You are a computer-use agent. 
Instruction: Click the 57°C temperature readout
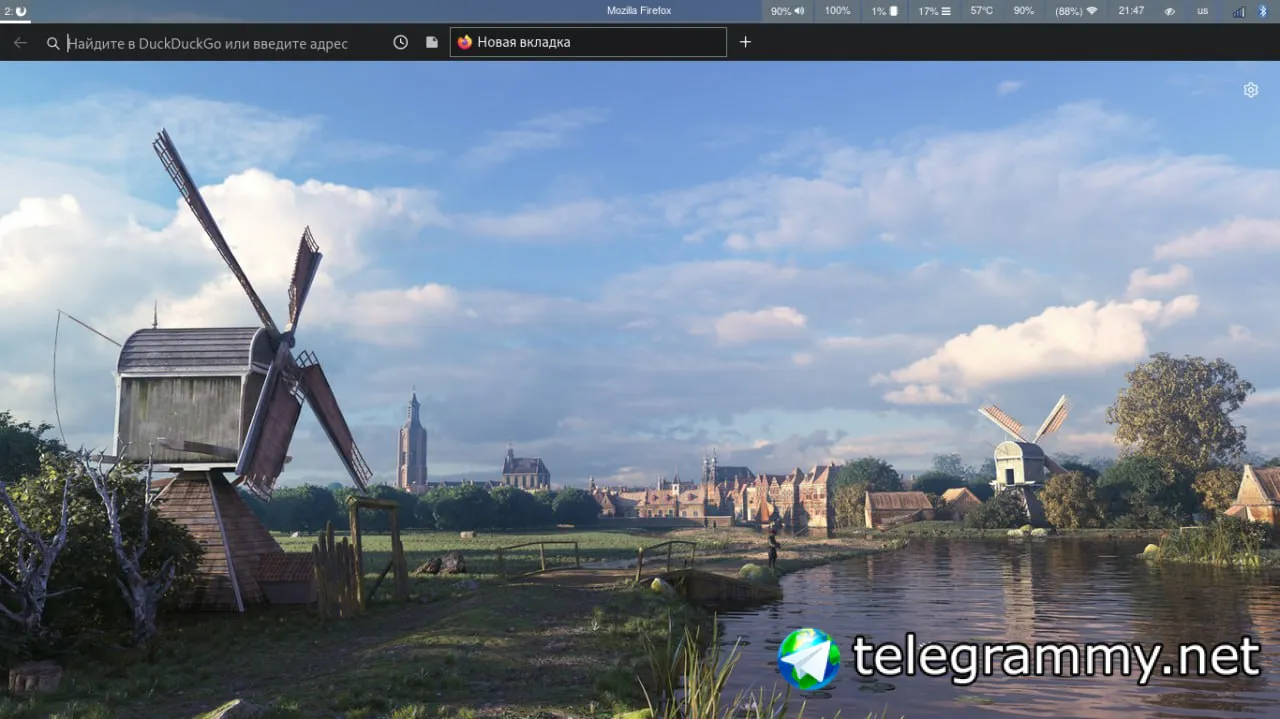pyautogui.click(x=982, y=11)
